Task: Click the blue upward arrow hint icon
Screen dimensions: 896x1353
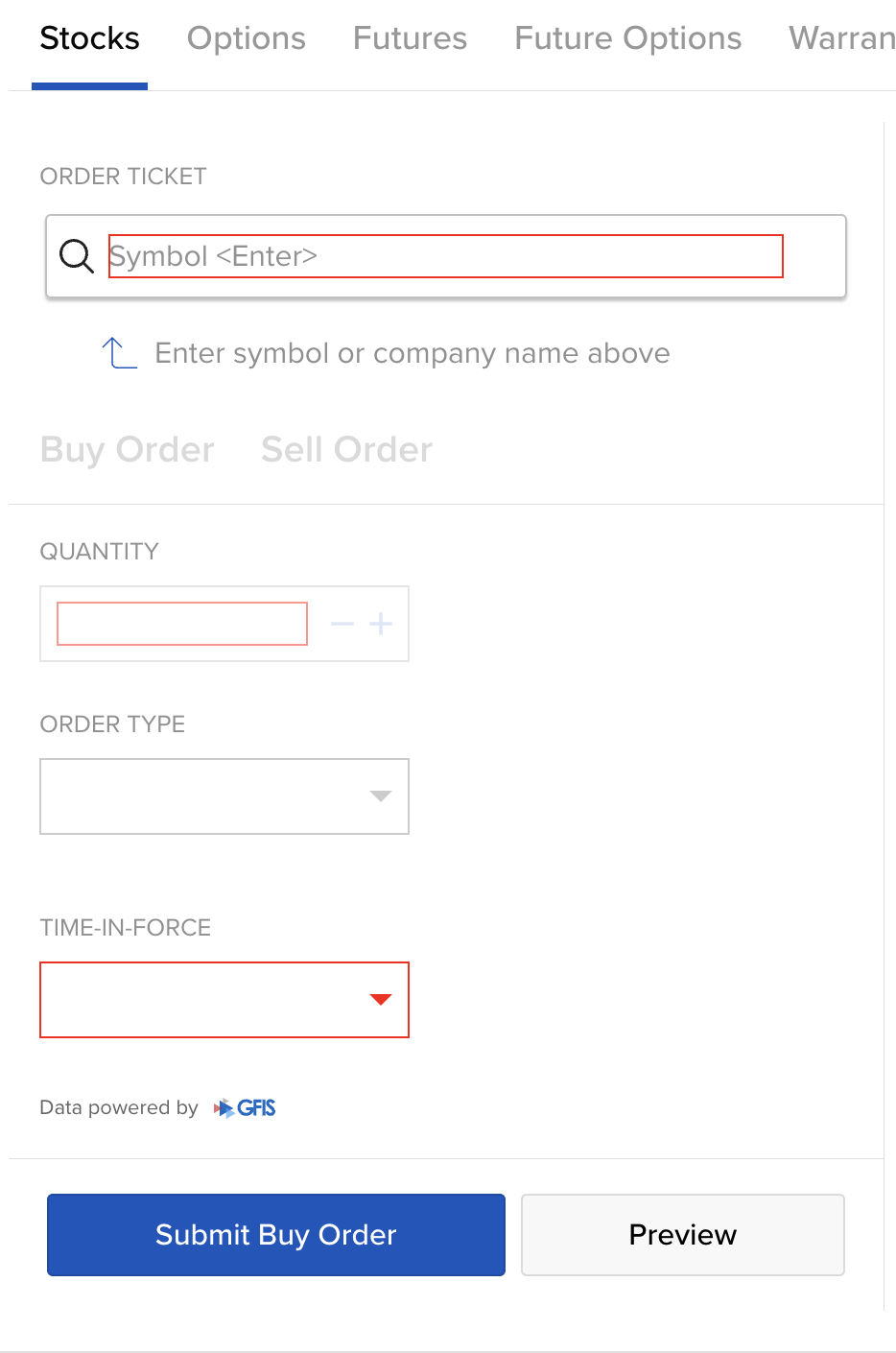Action: (x=119, y=353)
